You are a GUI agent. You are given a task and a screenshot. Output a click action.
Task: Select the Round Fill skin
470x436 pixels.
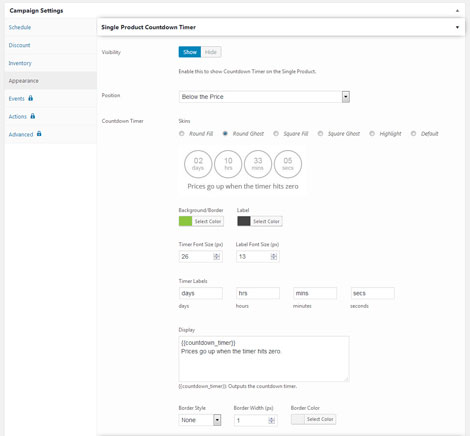point(182,133)
